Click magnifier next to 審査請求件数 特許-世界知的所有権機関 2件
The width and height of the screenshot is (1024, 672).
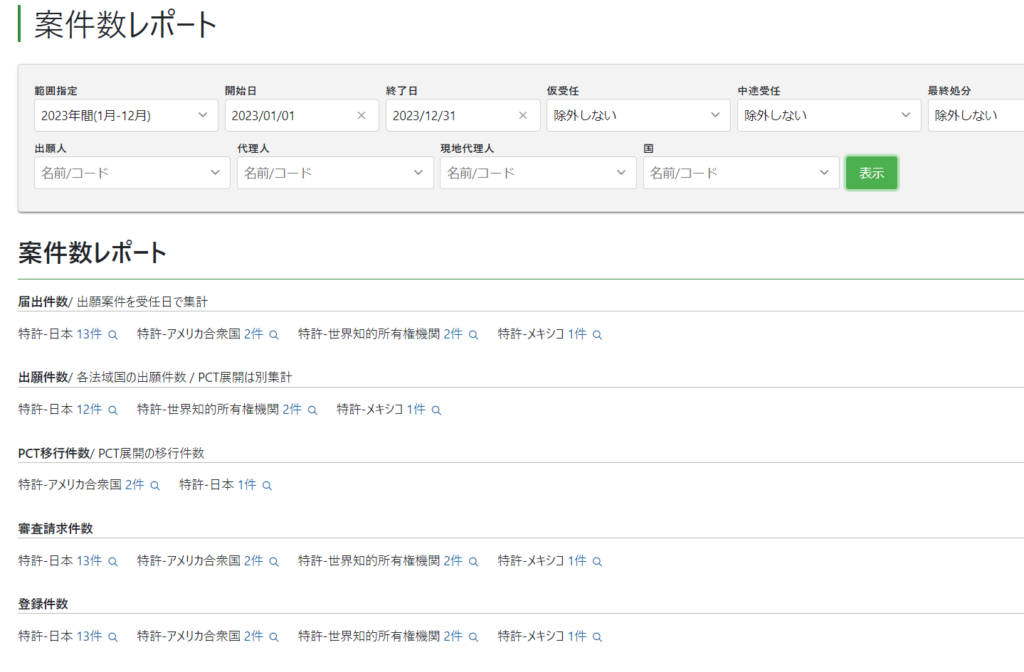click(473, 562)
